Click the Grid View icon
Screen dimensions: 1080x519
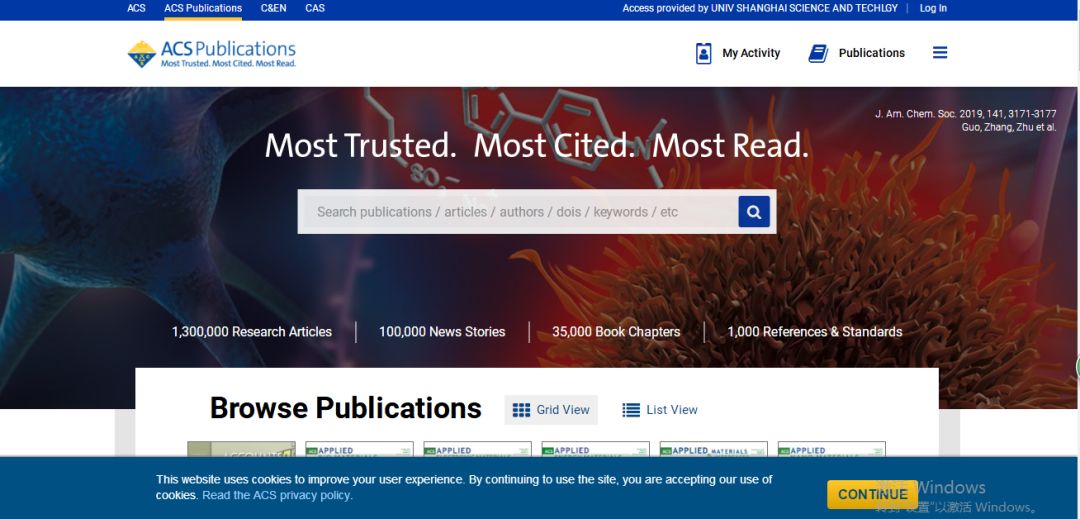521,410
